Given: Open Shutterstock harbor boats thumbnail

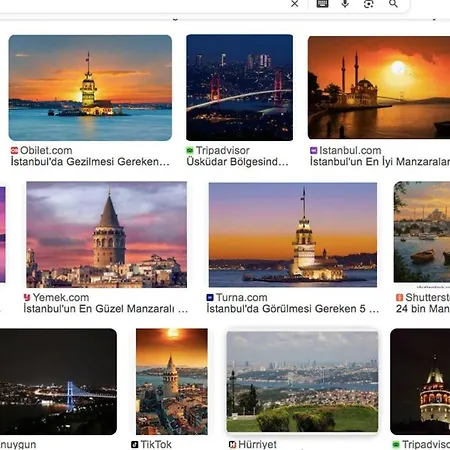Looking at the screenshot, I should click(x=422, y=232).
